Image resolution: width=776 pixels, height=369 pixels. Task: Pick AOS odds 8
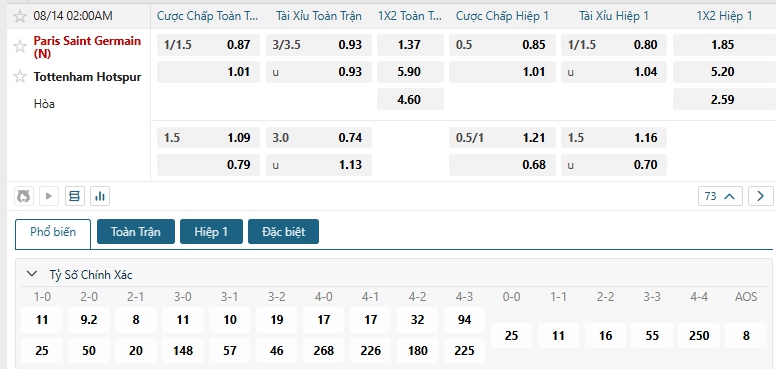point(746,336)
